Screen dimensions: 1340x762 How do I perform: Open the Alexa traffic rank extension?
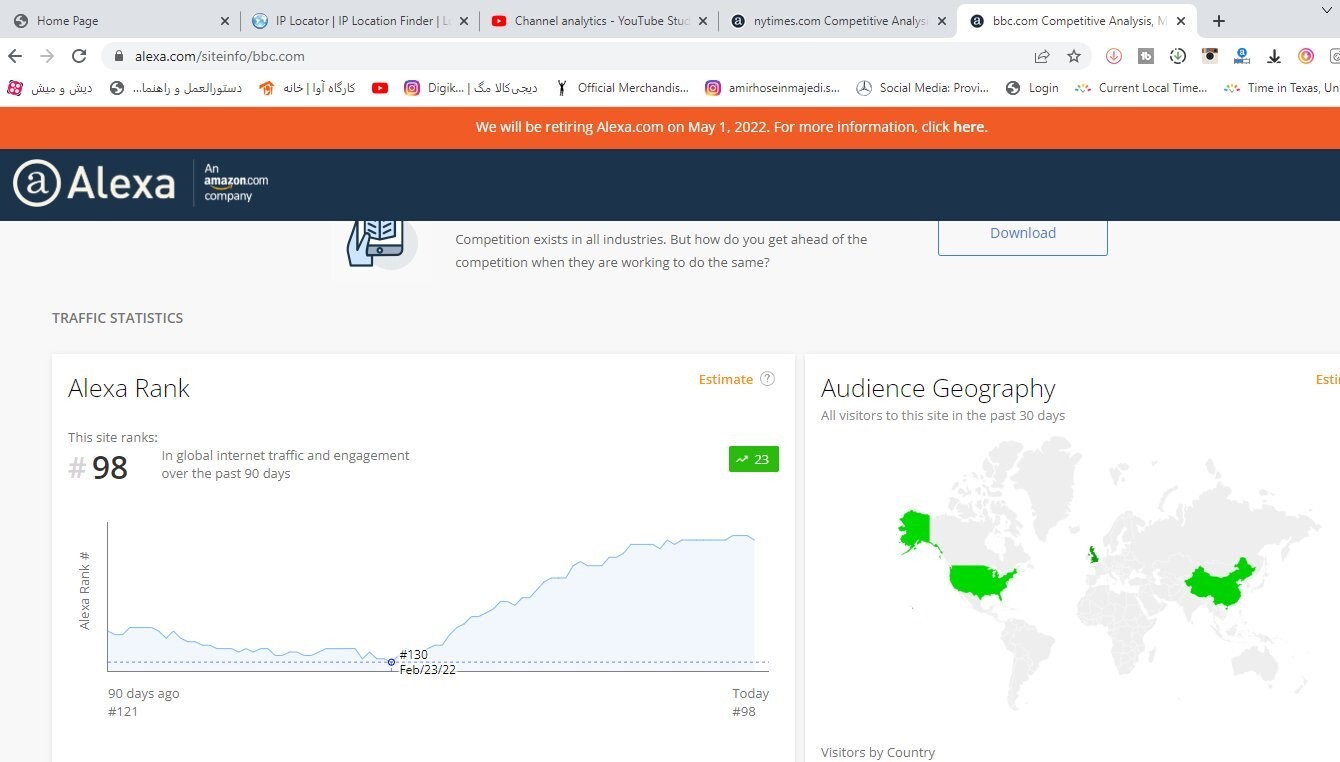click(x=1242, y=56)
